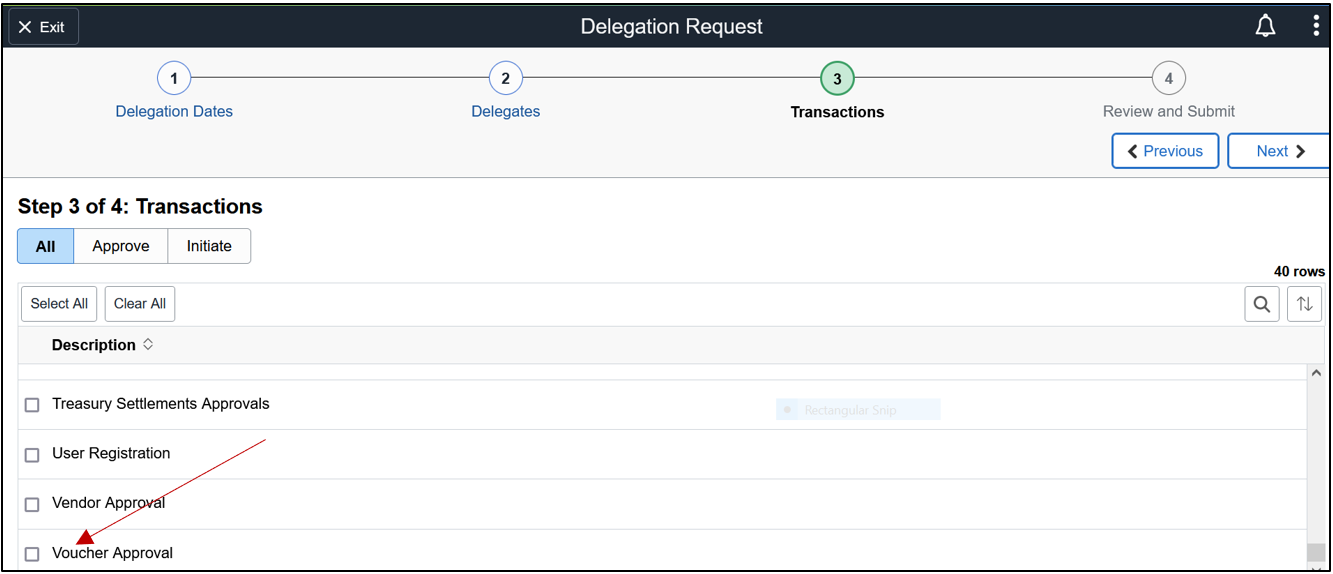Switch to the Approve filter tab

click(121, 246)
